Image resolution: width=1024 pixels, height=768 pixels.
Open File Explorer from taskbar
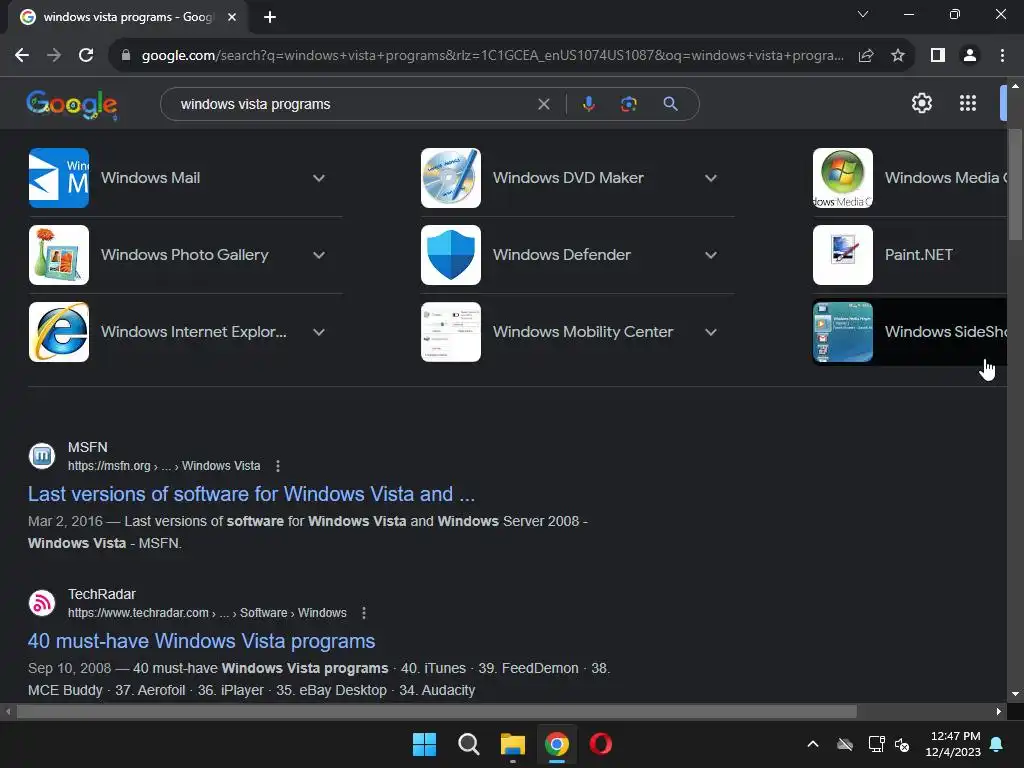[x=513, y=744]
